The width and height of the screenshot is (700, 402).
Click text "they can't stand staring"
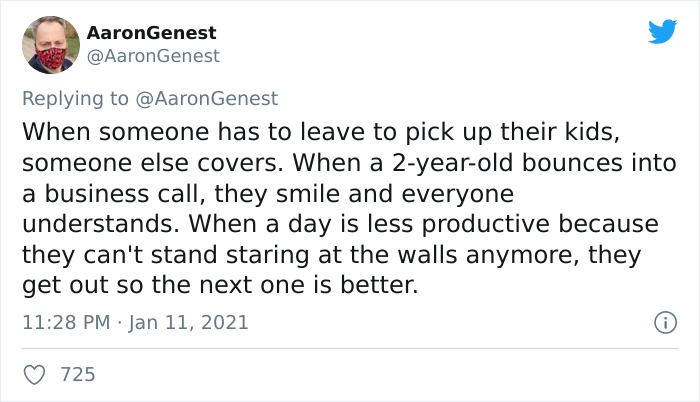pos(165,255)
